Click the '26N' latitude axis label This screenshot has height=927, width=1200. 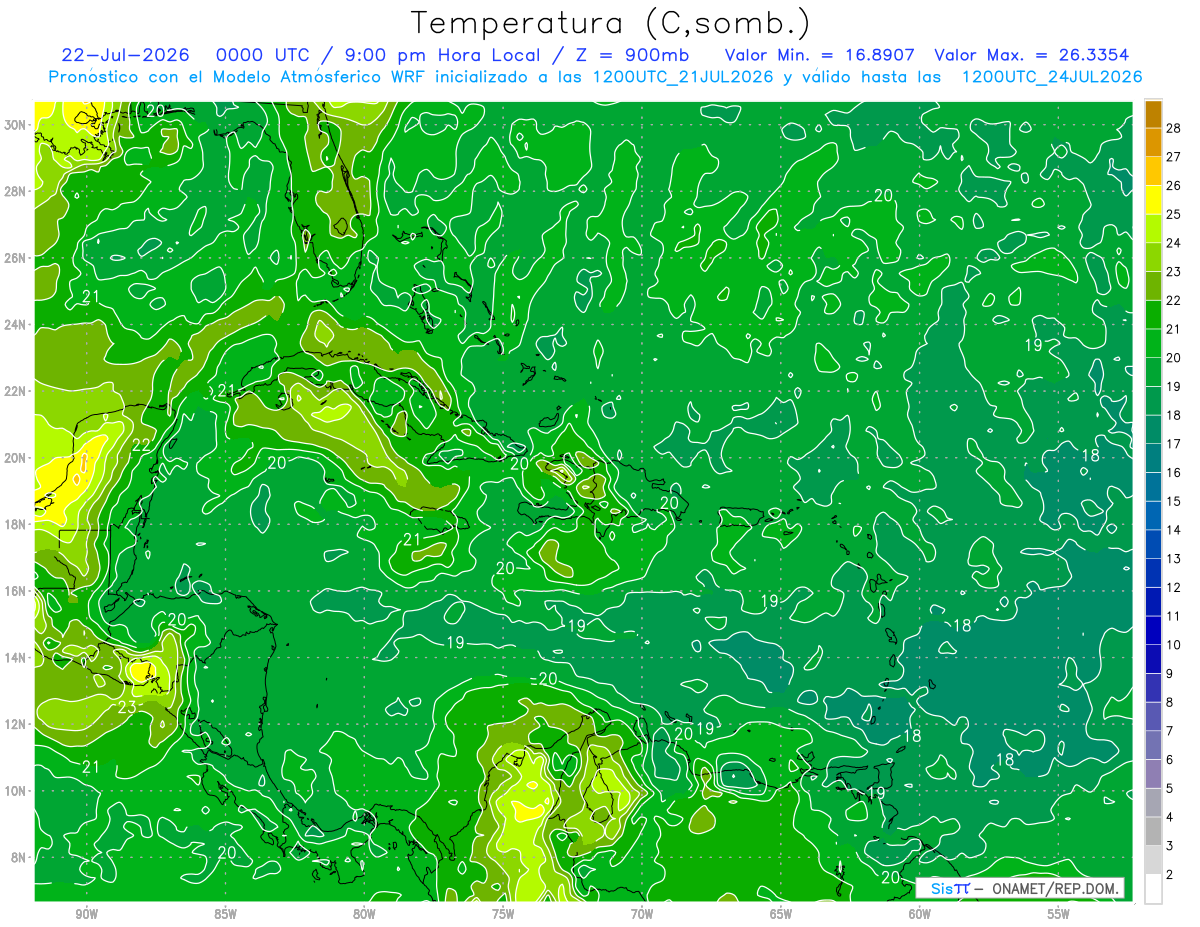16,258
